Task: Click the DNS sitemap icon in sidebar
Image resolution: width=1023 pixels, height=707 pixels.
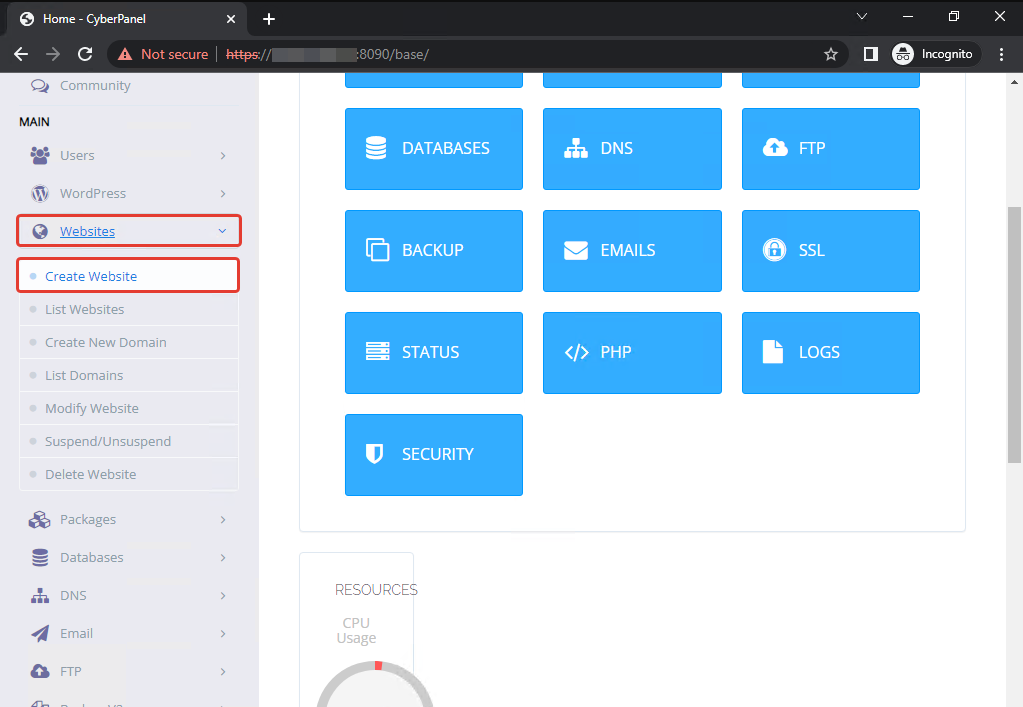Action: click(x=40, y=595)
